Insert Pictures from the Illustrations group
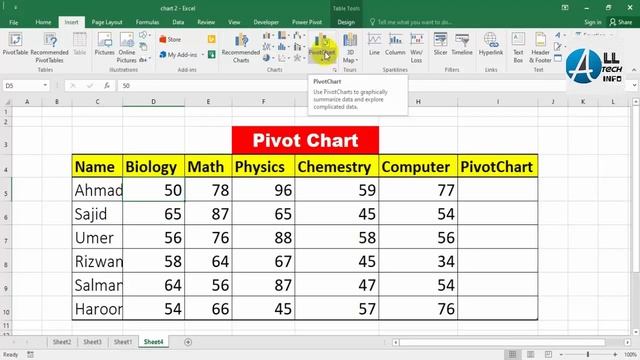This screenshot has width=640, height=360. [104, 44]
